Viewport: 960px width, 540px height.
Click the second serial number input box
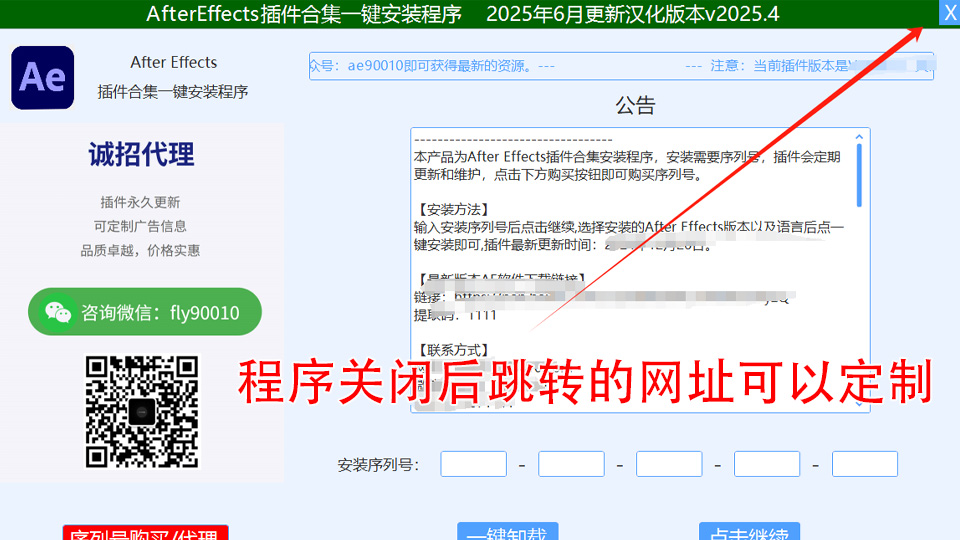point(571,464)
